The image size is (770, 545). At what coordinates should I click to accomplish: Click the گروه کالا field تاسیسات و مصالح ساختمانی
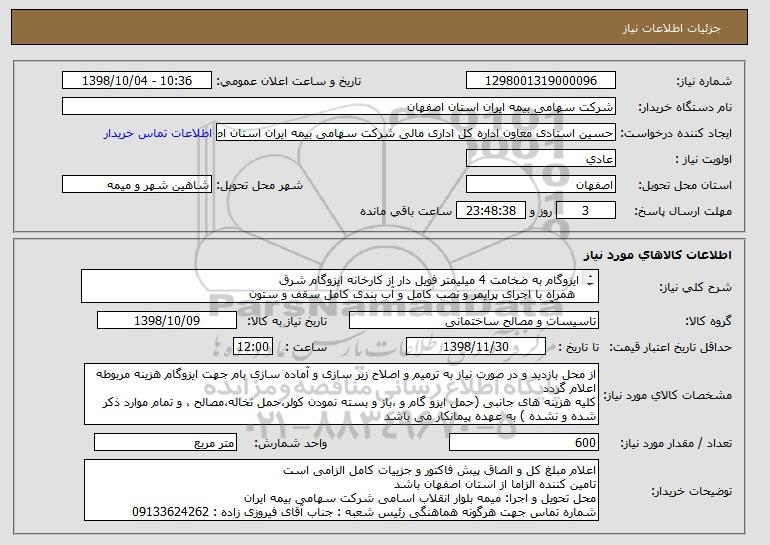pos(474,321)
